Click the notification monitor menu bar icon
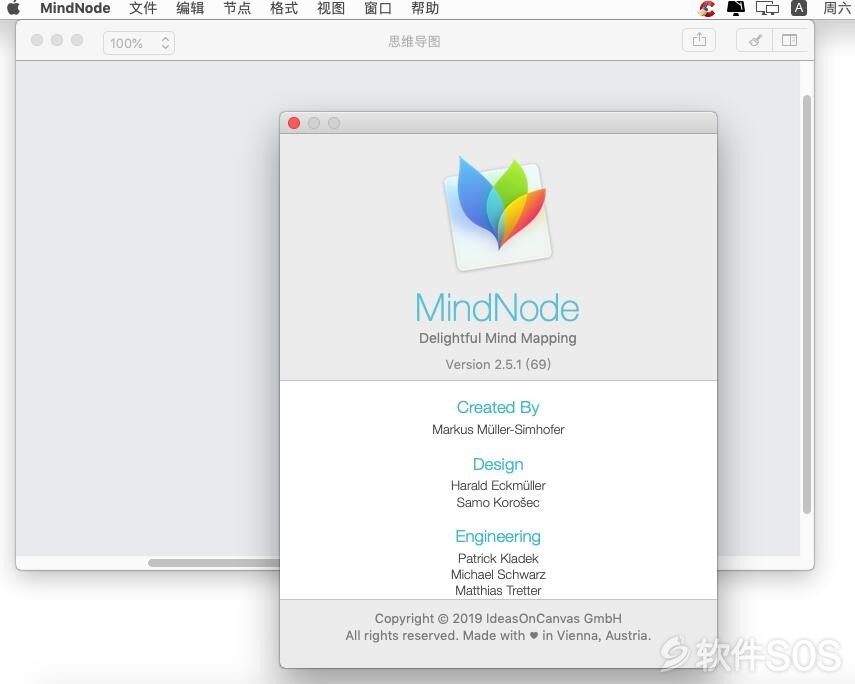The image size is (855, 684). tap(736, 8)
